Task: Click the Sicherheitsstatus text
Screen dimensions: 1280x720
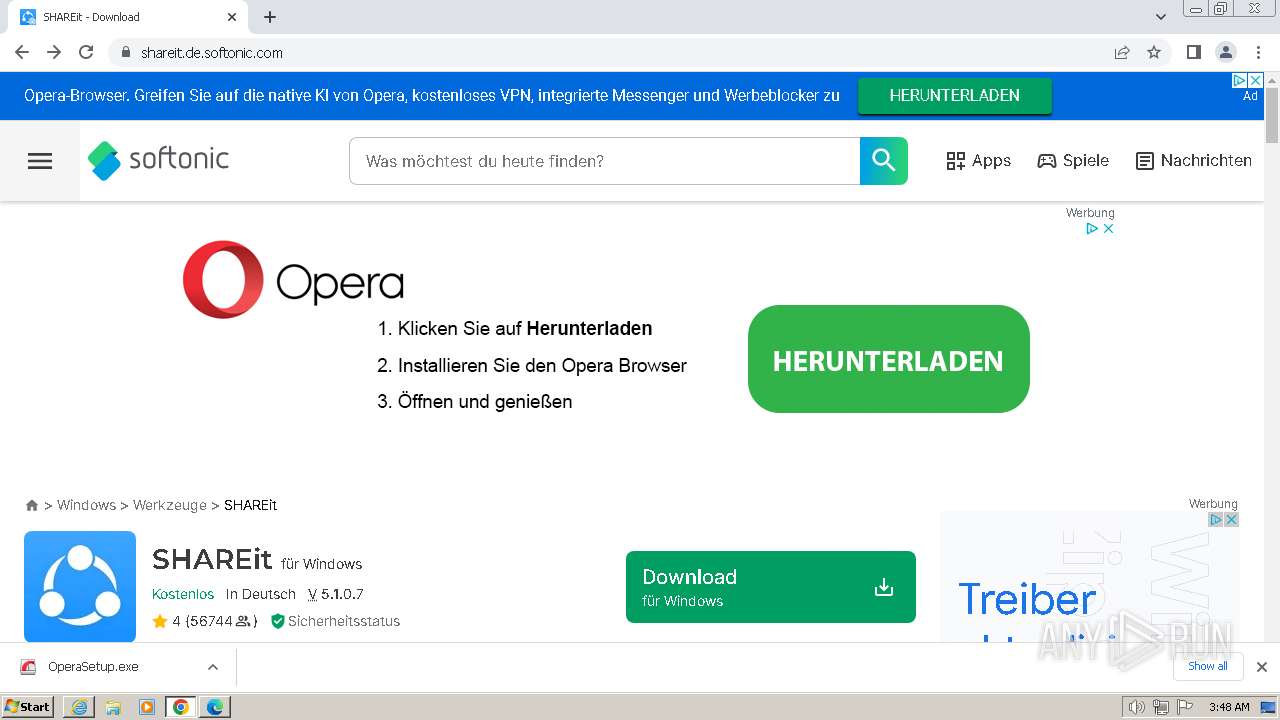Action: [344, 621]
